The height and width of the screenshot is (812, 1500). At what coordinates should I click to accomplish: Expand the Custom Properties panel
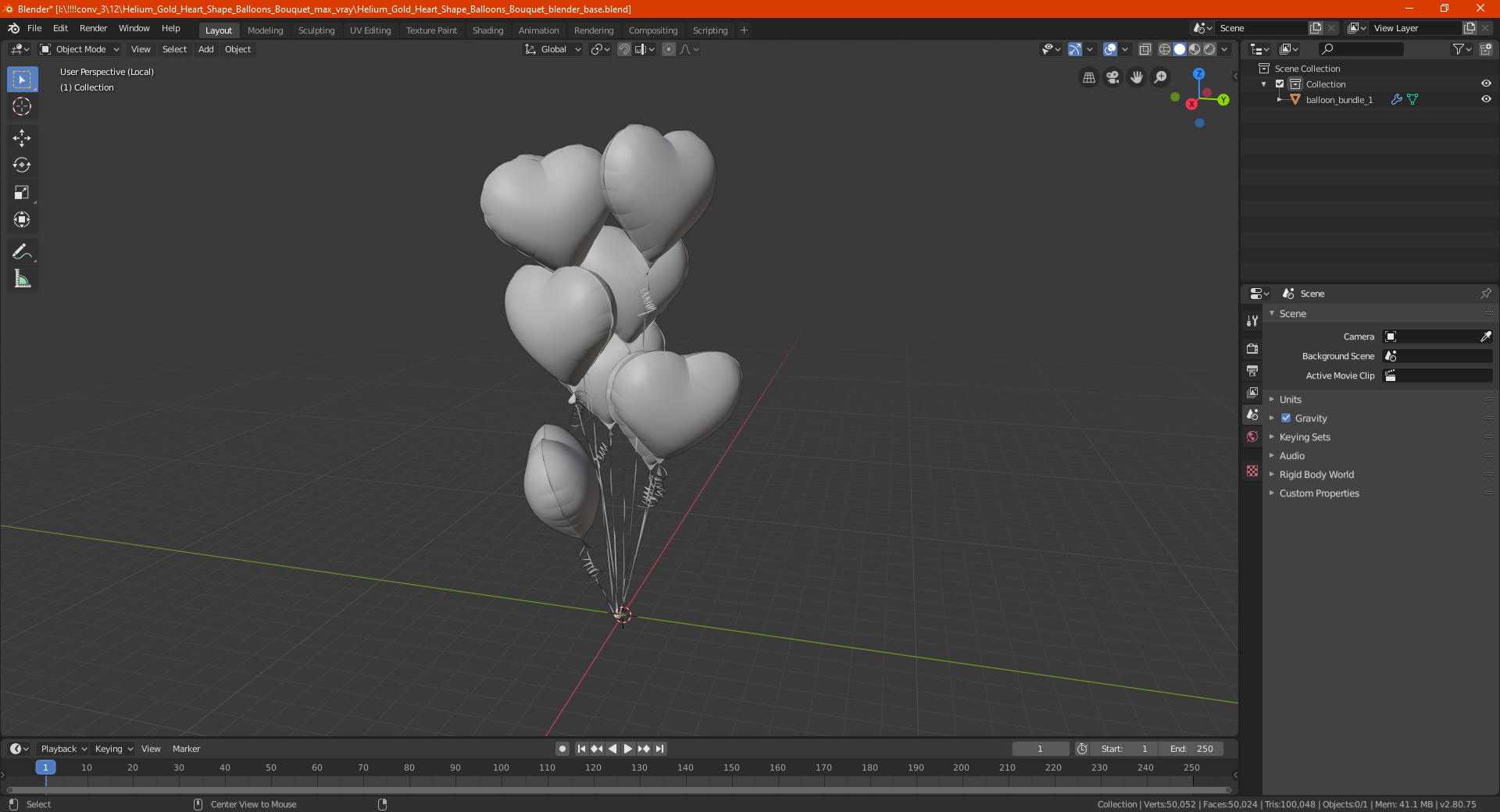click(x=1319, y=493)
